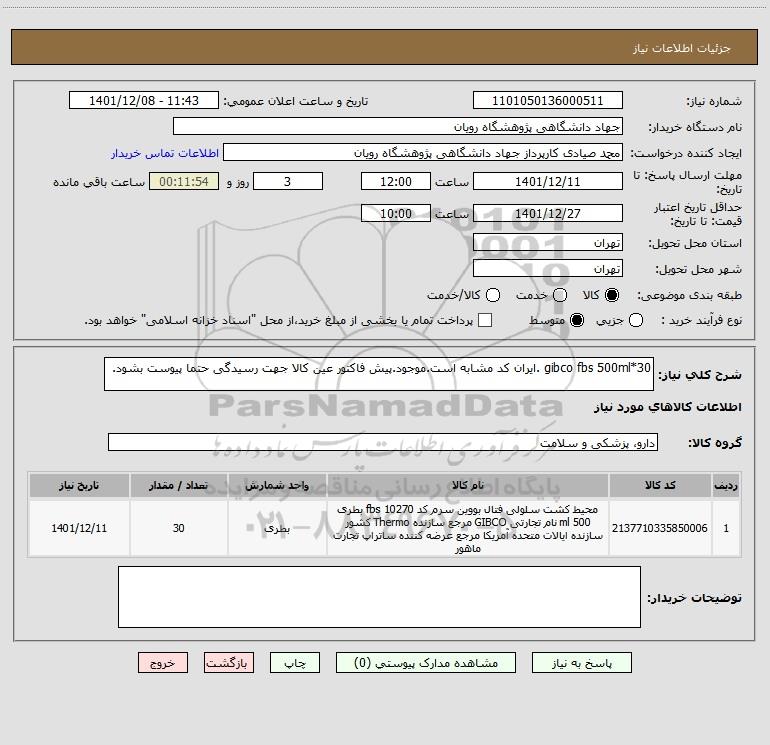
Task: Click the general description field gibco fbs
Action: coord(379,374)
